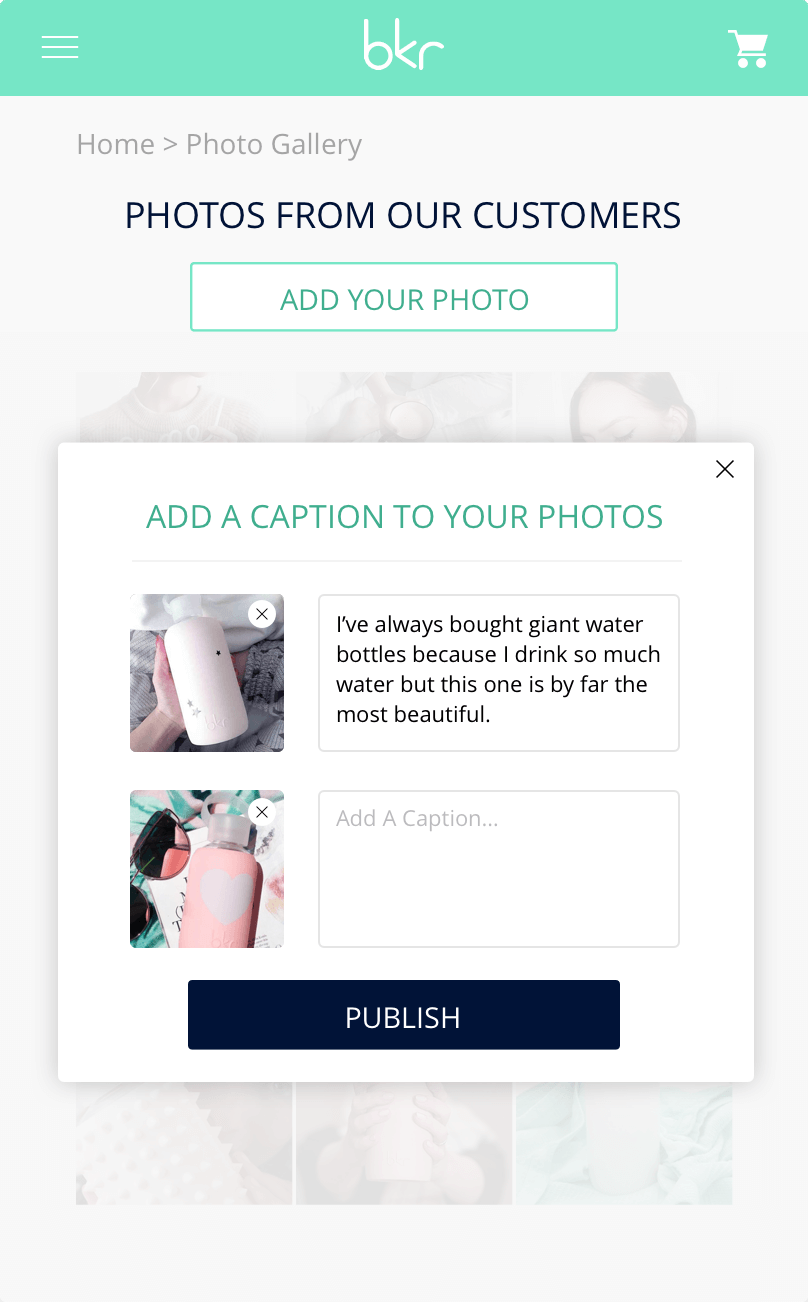Close the caption dialog with X
The width and height of the screenshot is (808, 1302).
tap(725, 469)
